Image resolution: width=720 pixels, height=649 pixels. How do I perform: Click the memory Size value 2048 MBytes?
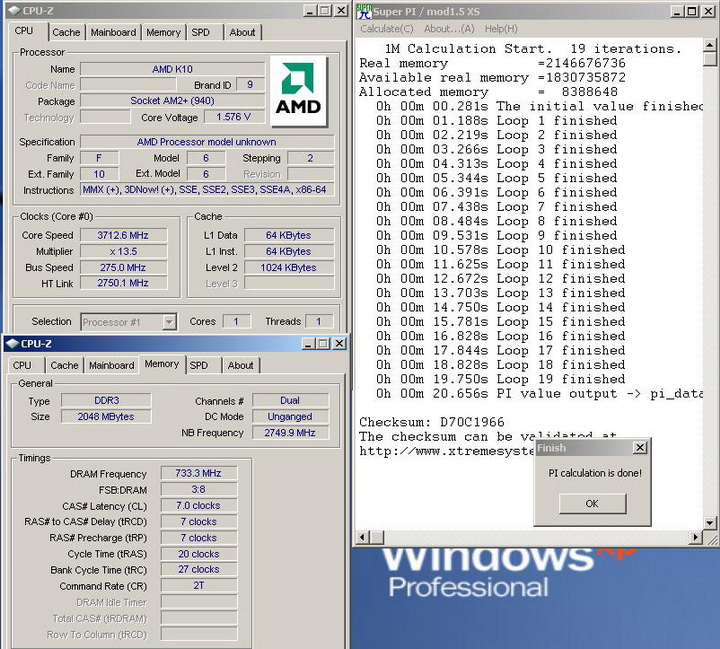point(106,417)
